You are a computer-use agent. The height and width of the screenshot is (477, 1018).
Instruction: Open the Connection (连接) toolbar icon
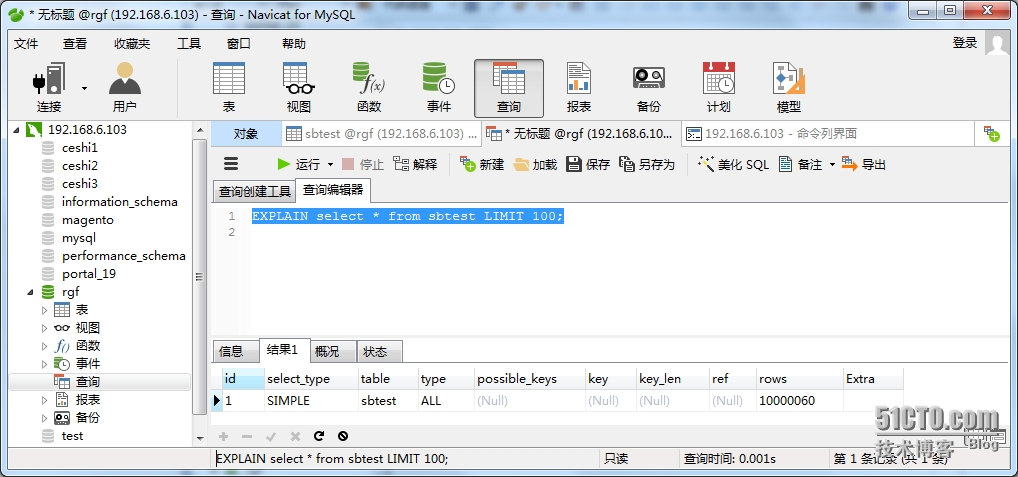pos(49,88)
